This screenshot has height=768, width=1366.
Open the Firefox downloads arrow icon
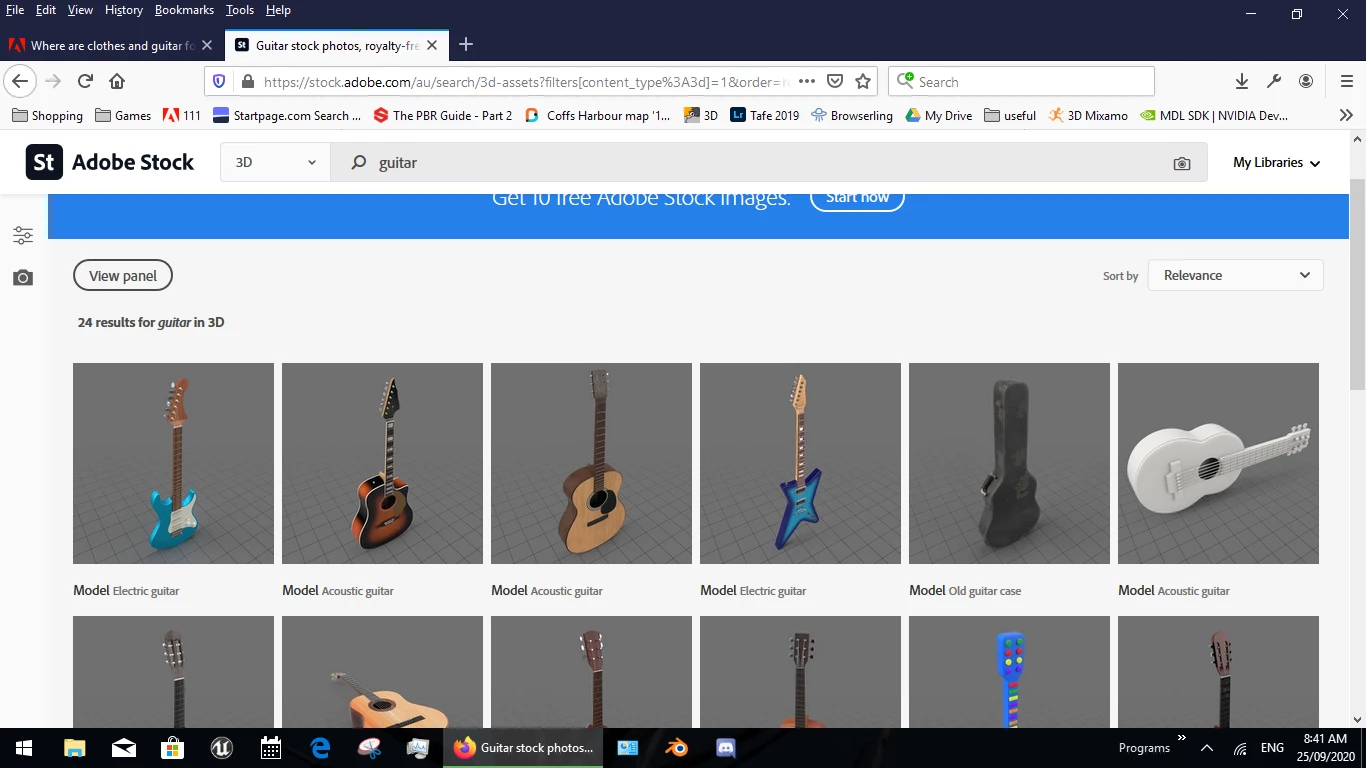[1242, 81]
